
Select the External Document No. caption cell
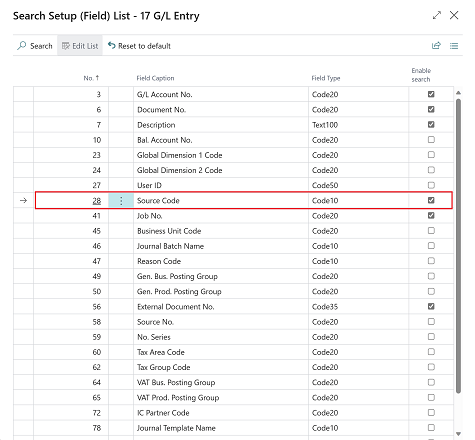point(221,307)
